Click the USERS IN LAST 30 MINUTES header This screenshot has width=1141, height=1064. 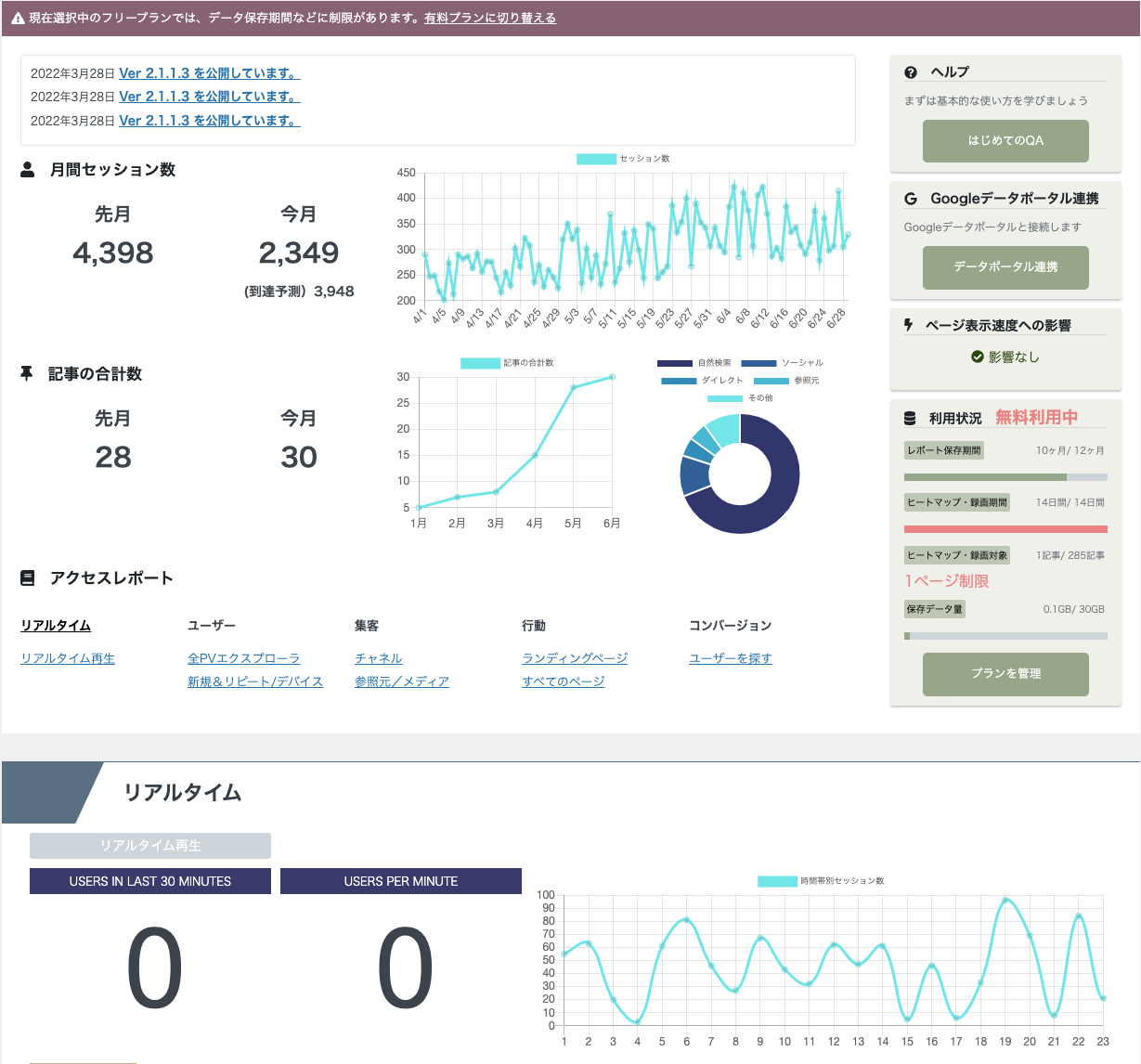pyautogui.click(x=150, y=881)
